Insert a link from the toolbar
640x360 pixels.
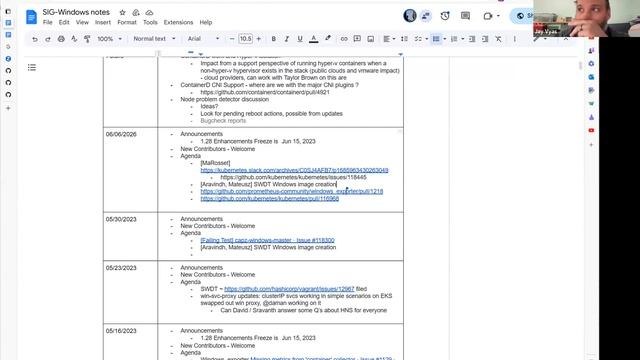344,39
